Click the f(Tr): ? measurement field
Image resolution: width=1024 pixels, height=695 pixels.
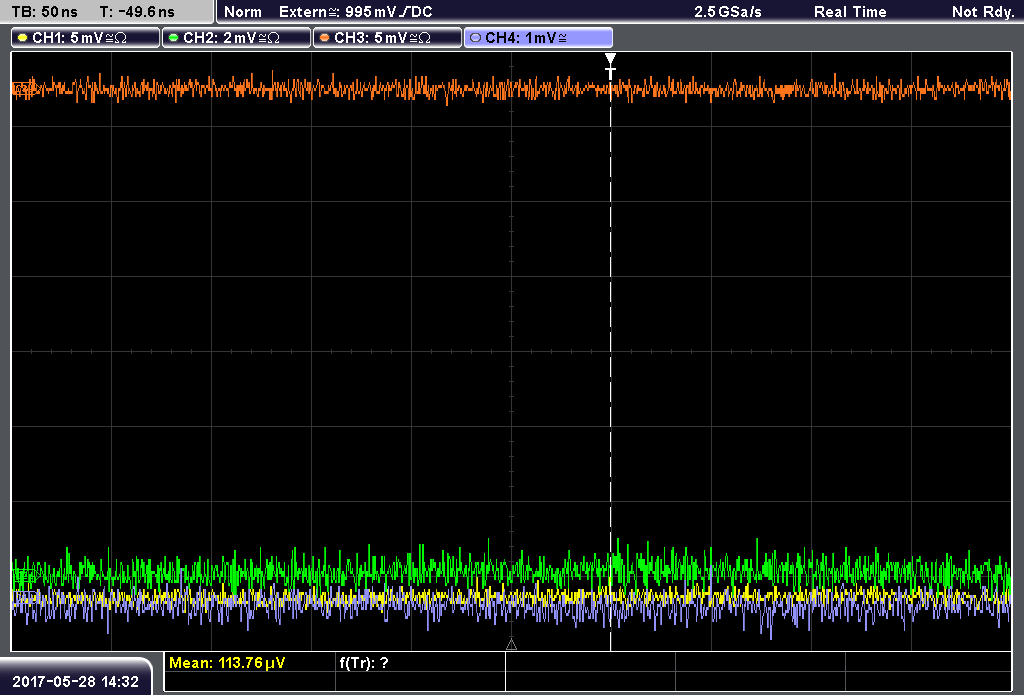click(364, 663)
